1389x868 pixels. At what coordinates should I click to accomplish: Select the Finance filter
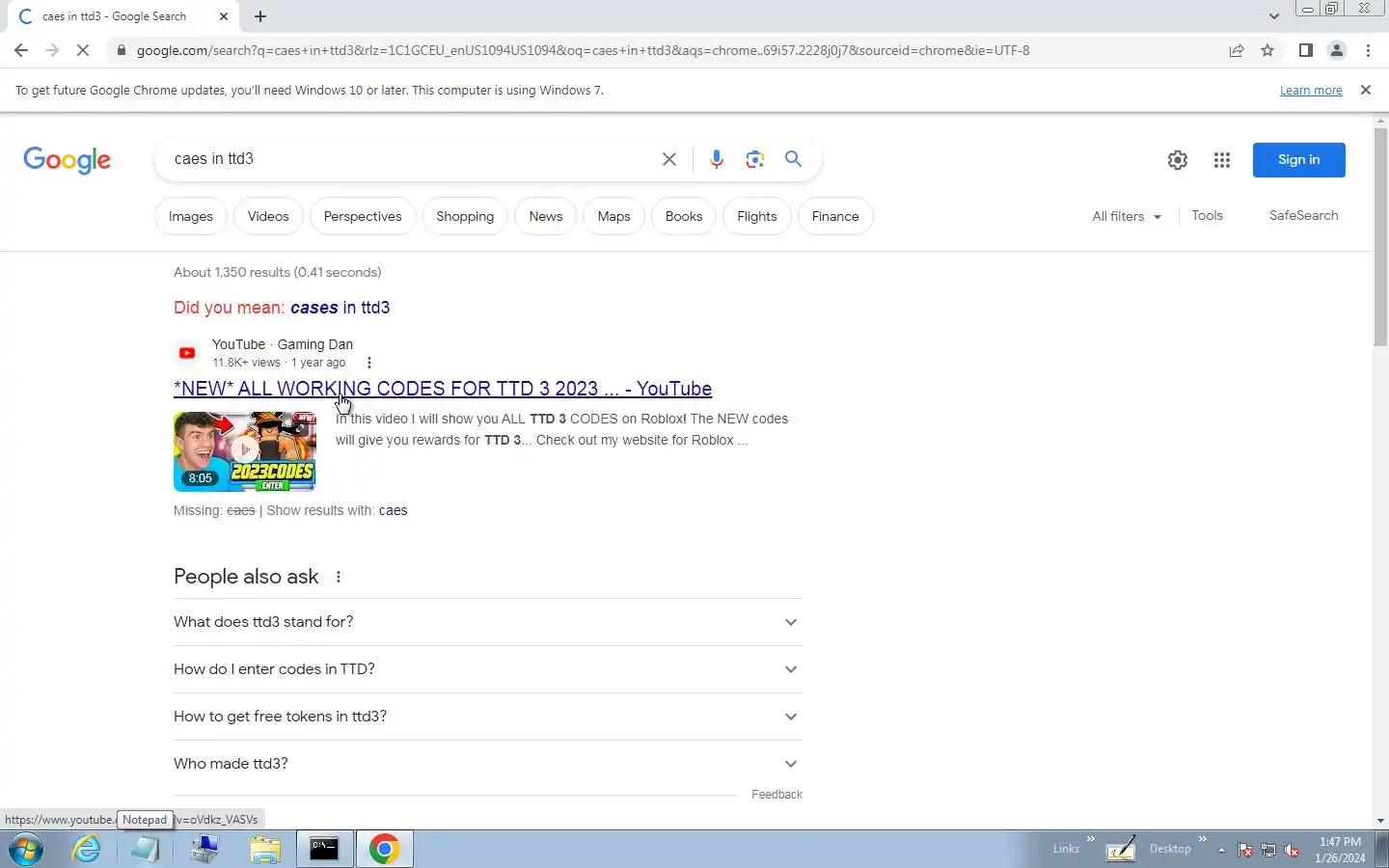tap(835, 216)
